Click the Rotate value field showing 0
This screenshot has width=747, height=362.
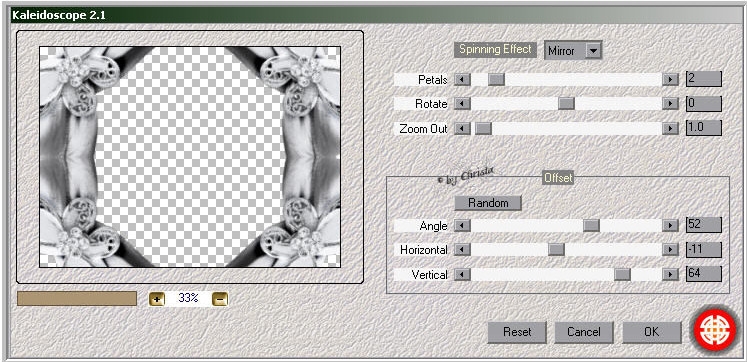704,103
